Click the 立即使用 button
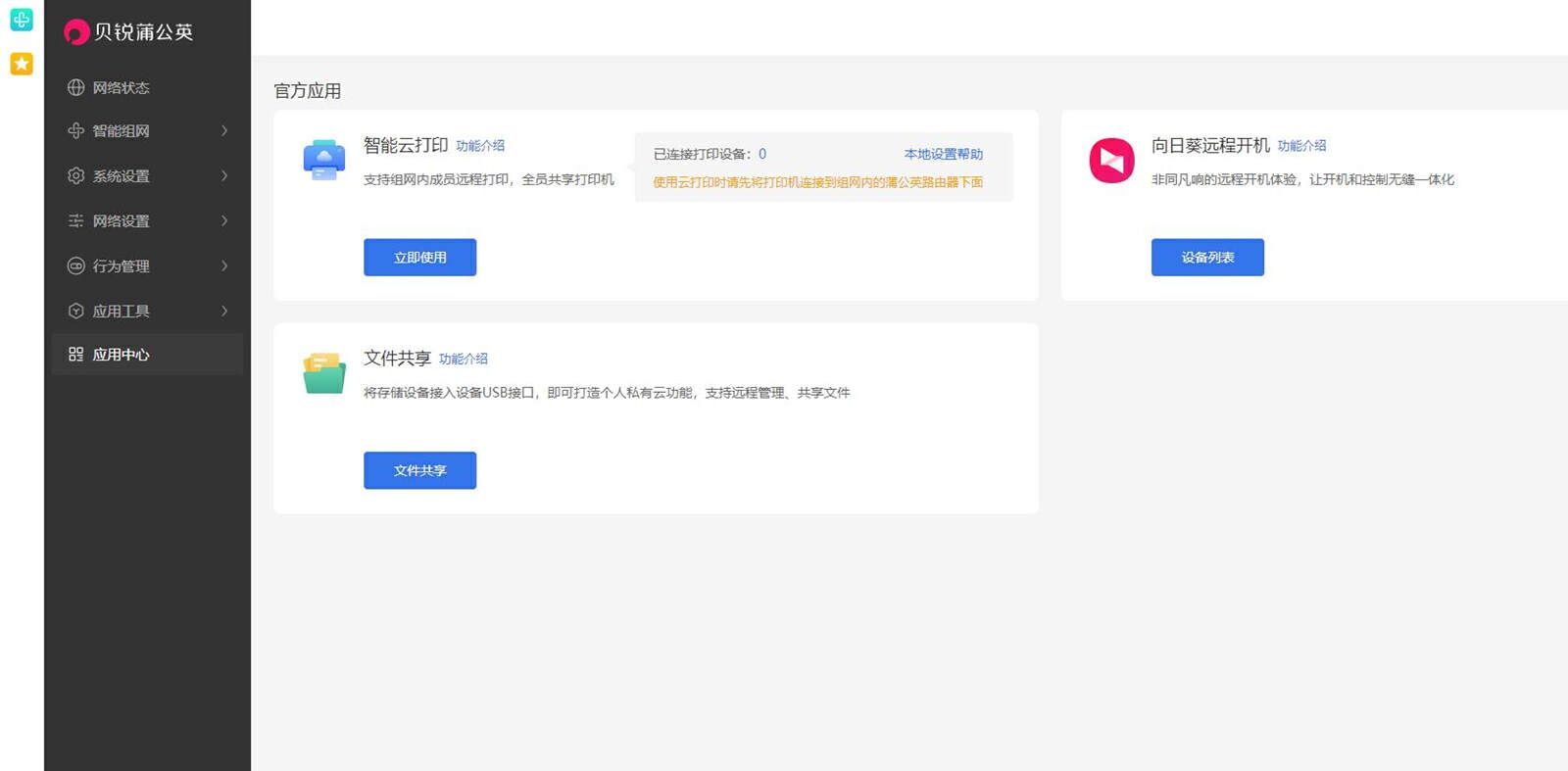The height and width of the screenshot is (771, 1568). (419, 257)
